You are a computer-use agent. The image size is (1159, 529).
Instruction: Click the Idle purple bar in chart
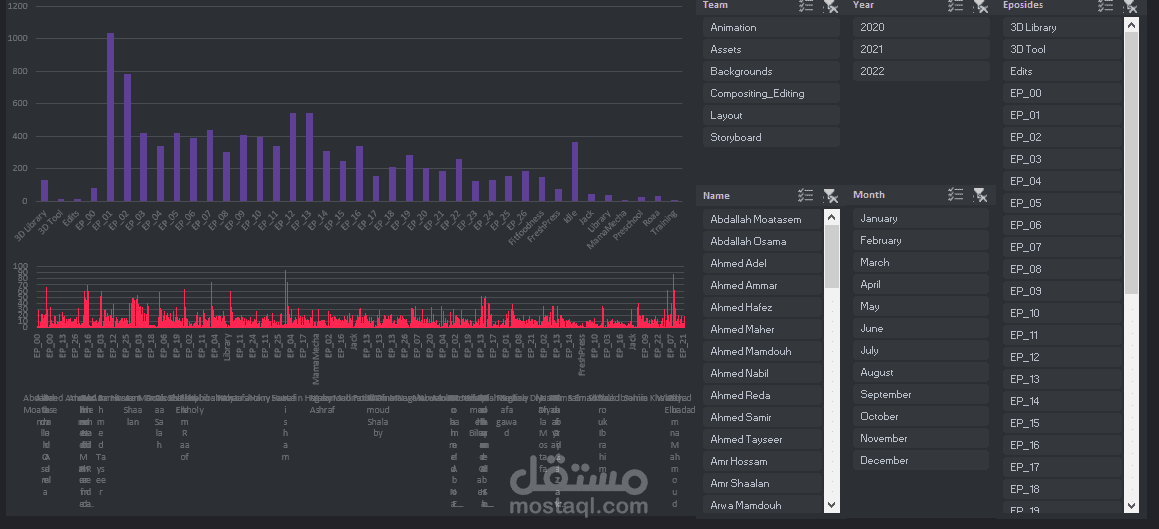574,171
